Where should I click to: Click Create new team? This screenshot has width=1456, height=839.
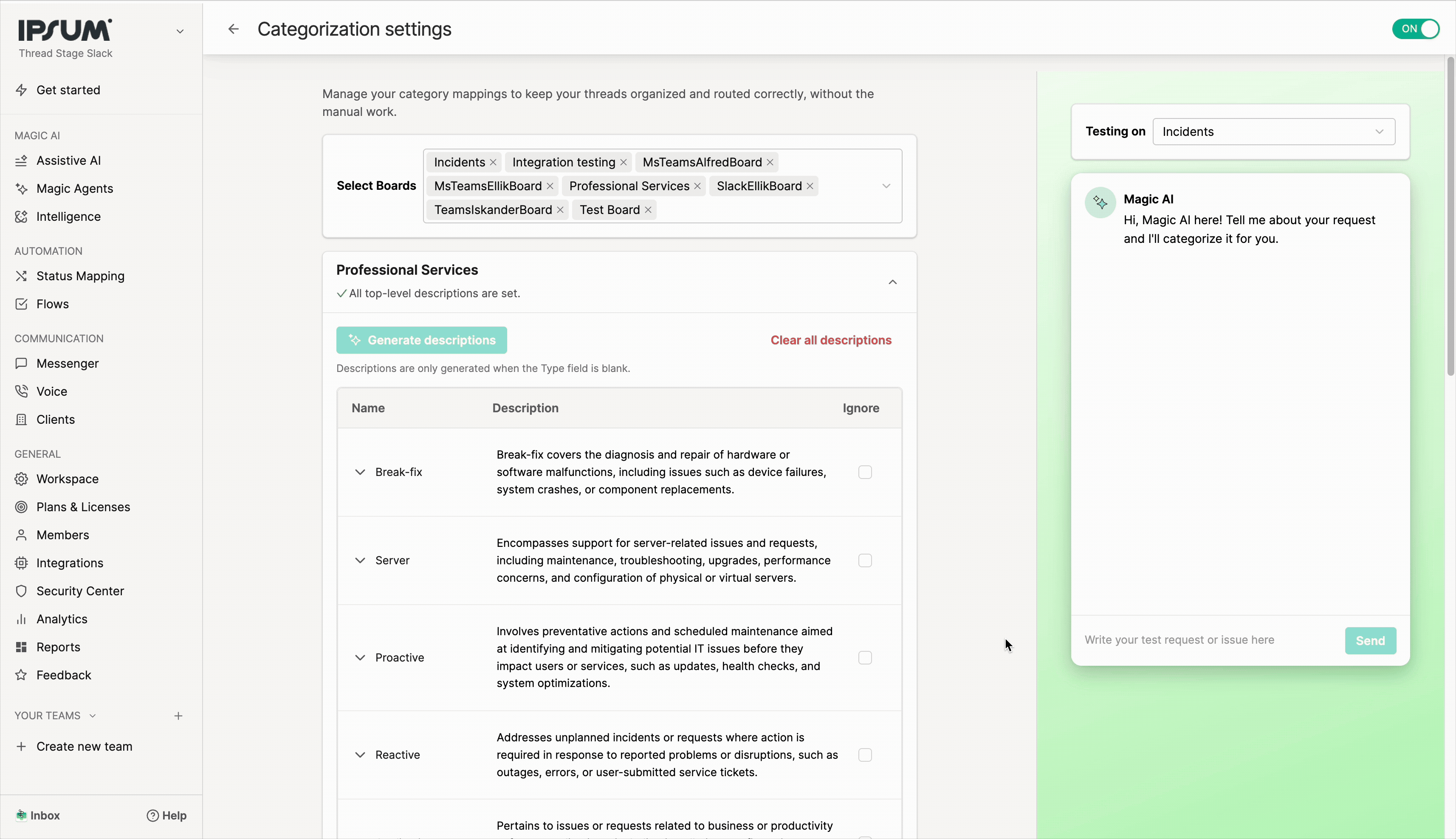84,746
